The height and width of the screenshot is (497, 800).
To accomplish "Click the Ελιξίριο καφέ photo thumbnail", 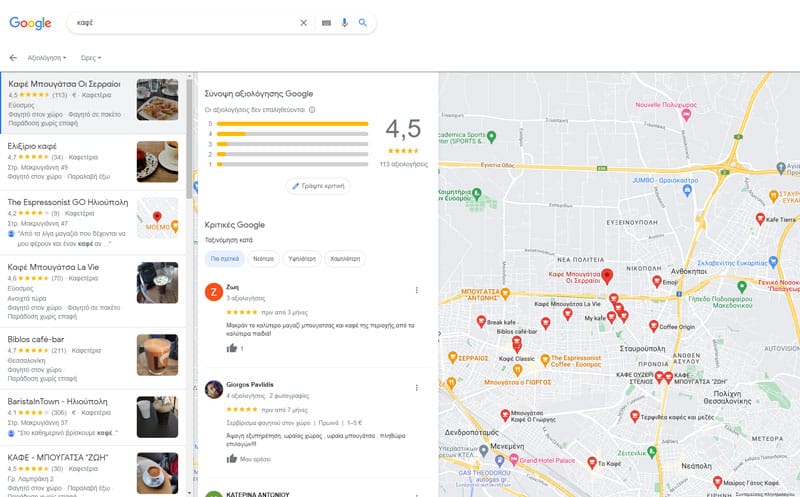I will (158, 162).
